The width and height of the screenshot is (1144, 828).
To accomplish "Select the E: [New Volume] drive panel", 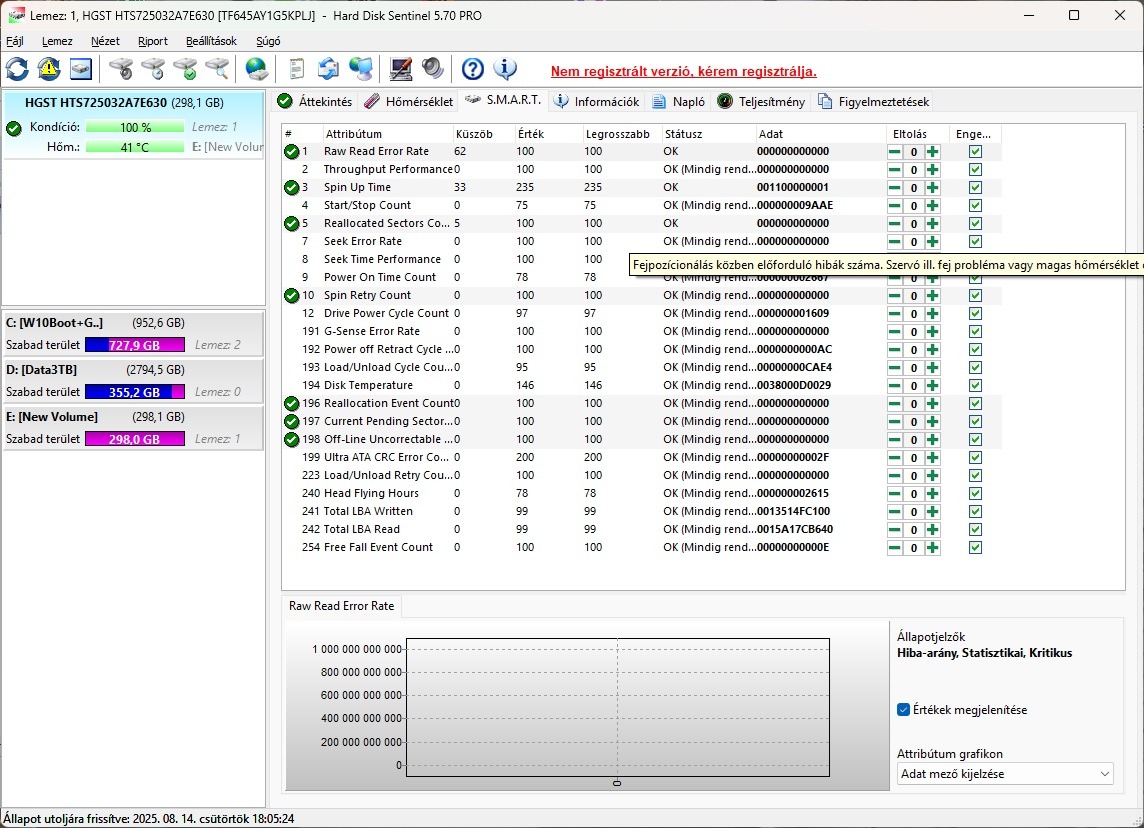I will click(x=134, y=427).
